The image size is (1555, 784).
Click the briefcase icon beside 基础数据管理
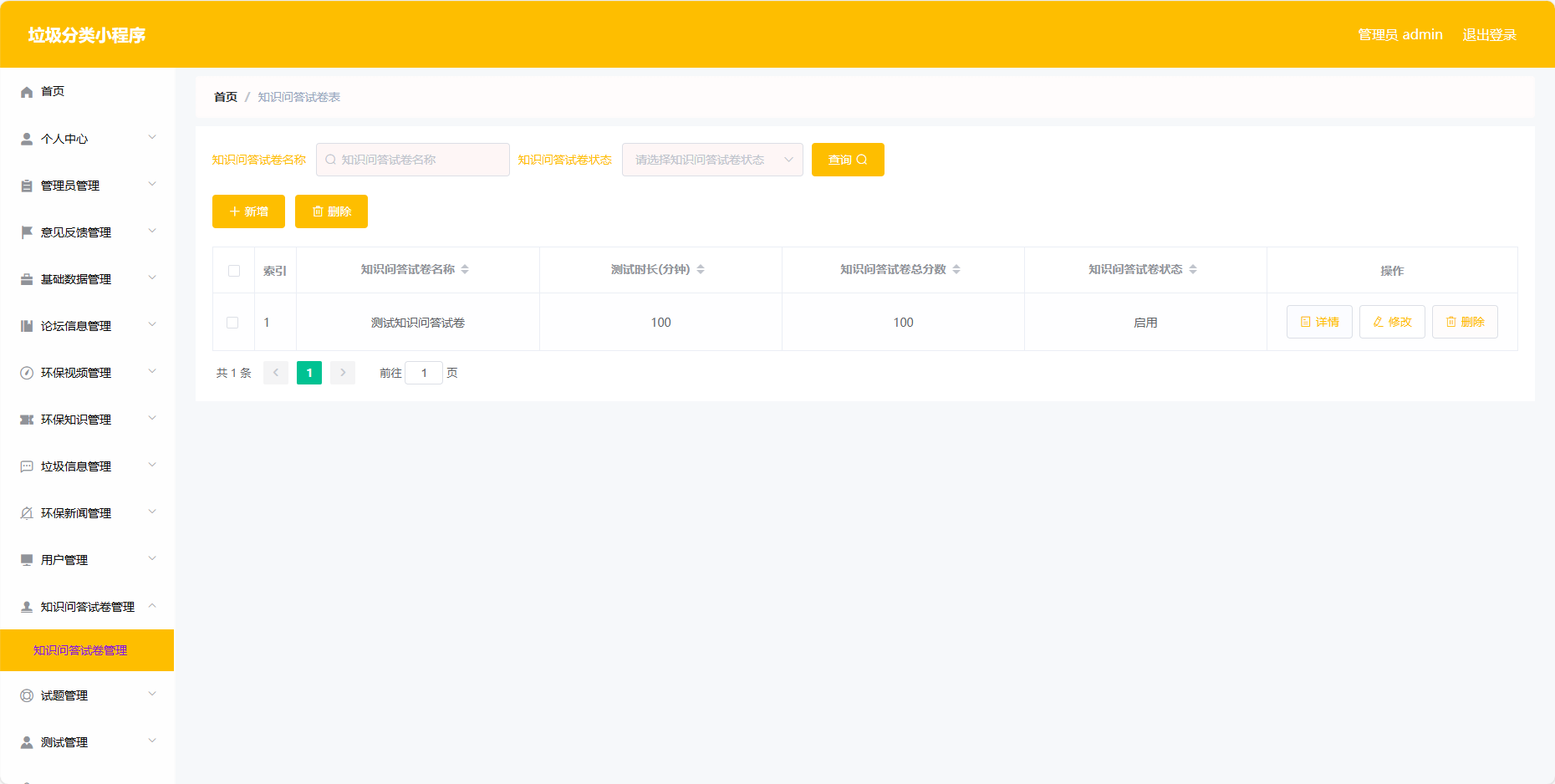click(27, 279)
